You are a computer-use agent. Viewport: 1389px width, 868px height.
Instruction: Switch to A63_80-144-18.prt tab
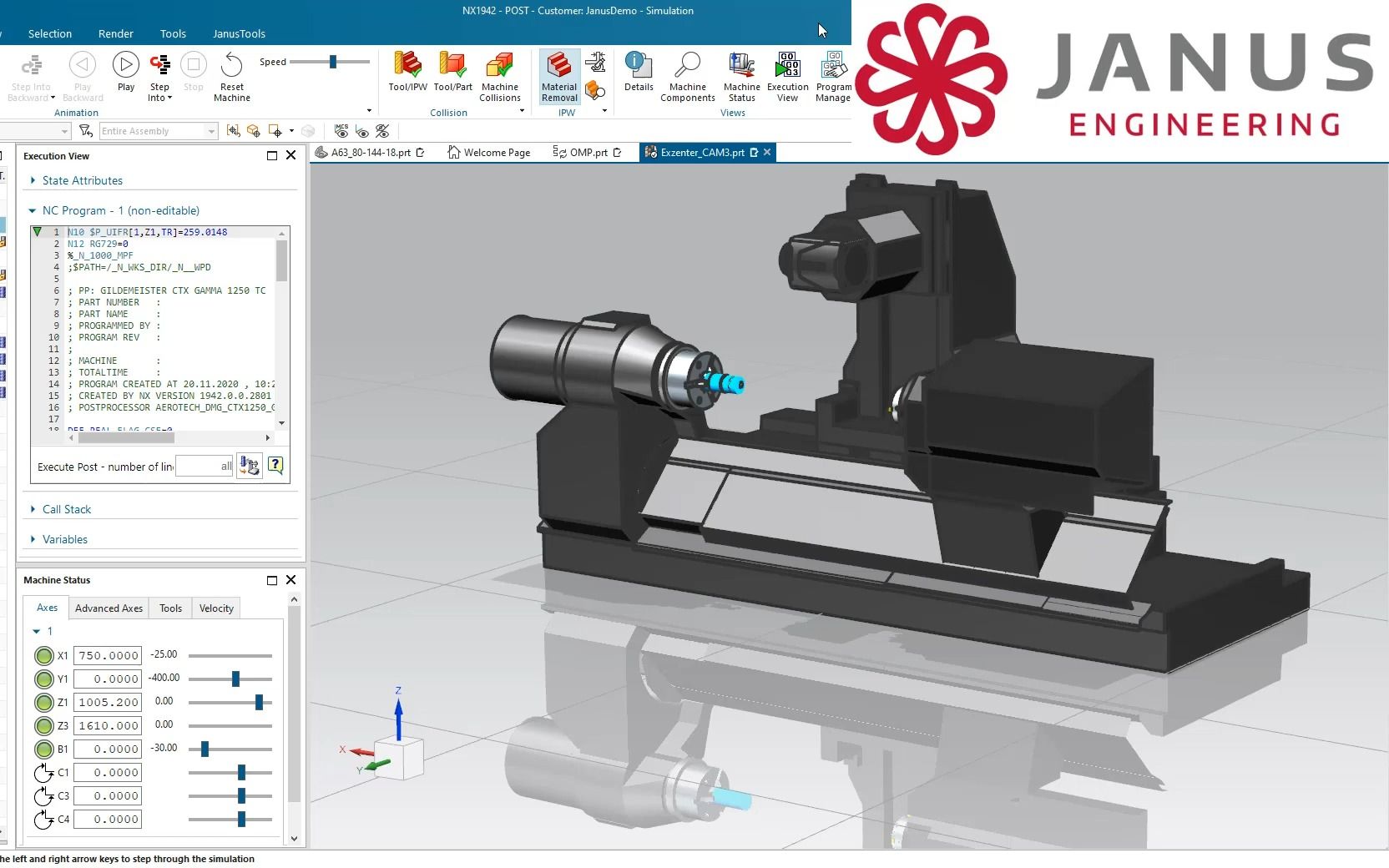(x=371, y=153)
